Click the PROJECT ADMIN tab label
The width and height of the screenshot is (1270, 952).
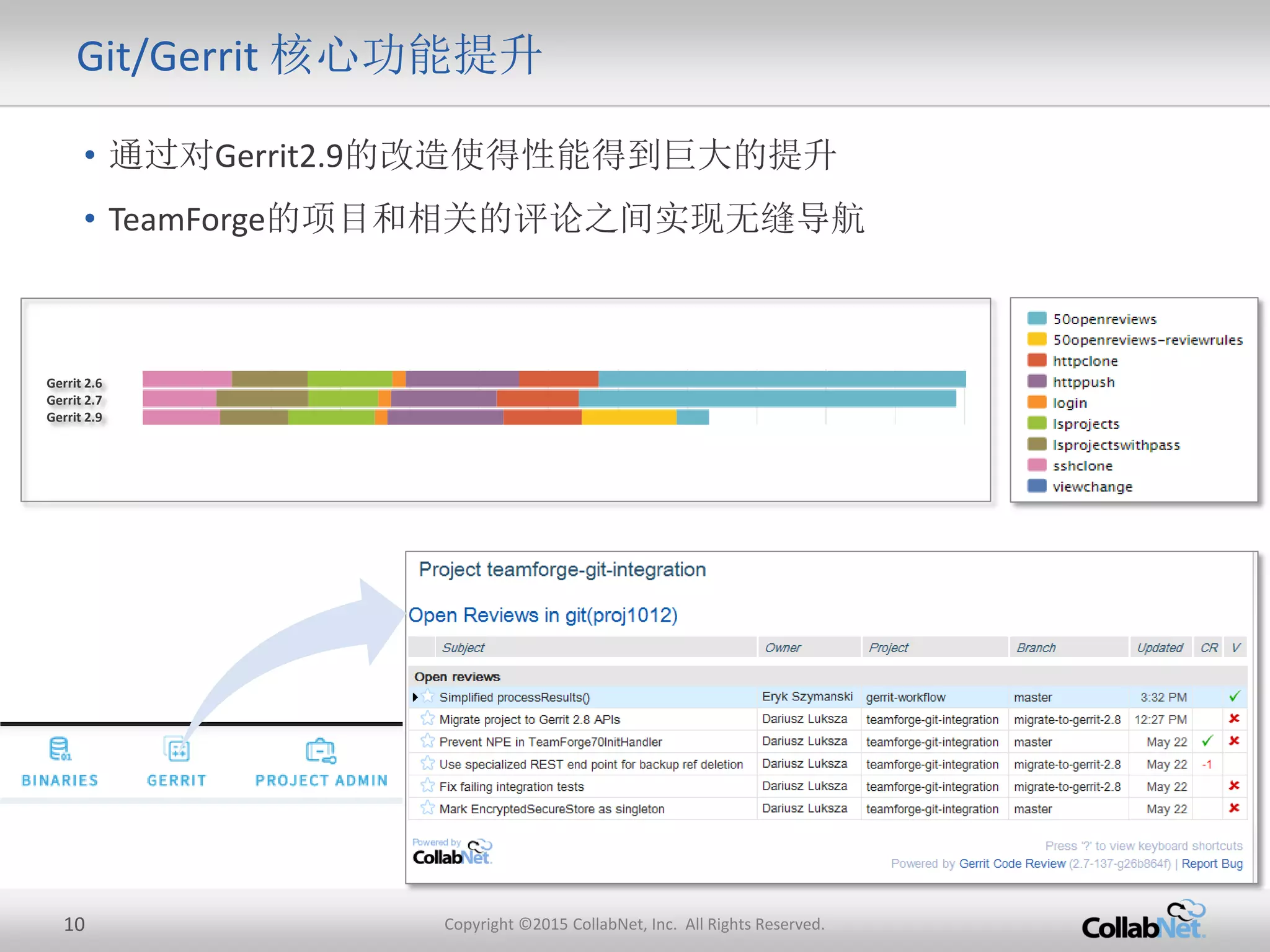(321, 780)
